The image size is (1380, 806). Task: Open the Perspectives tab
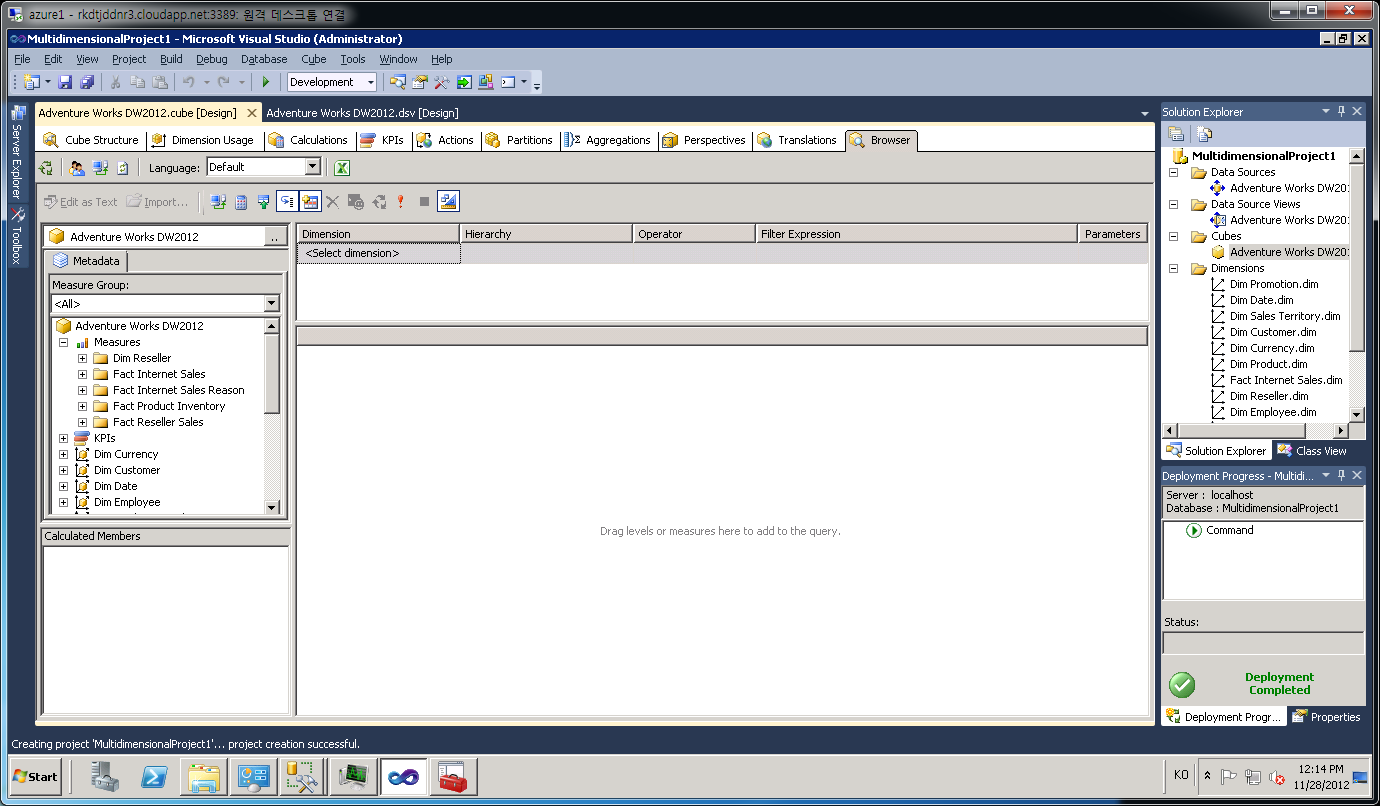pyautogui.click(x=705, y=140)
